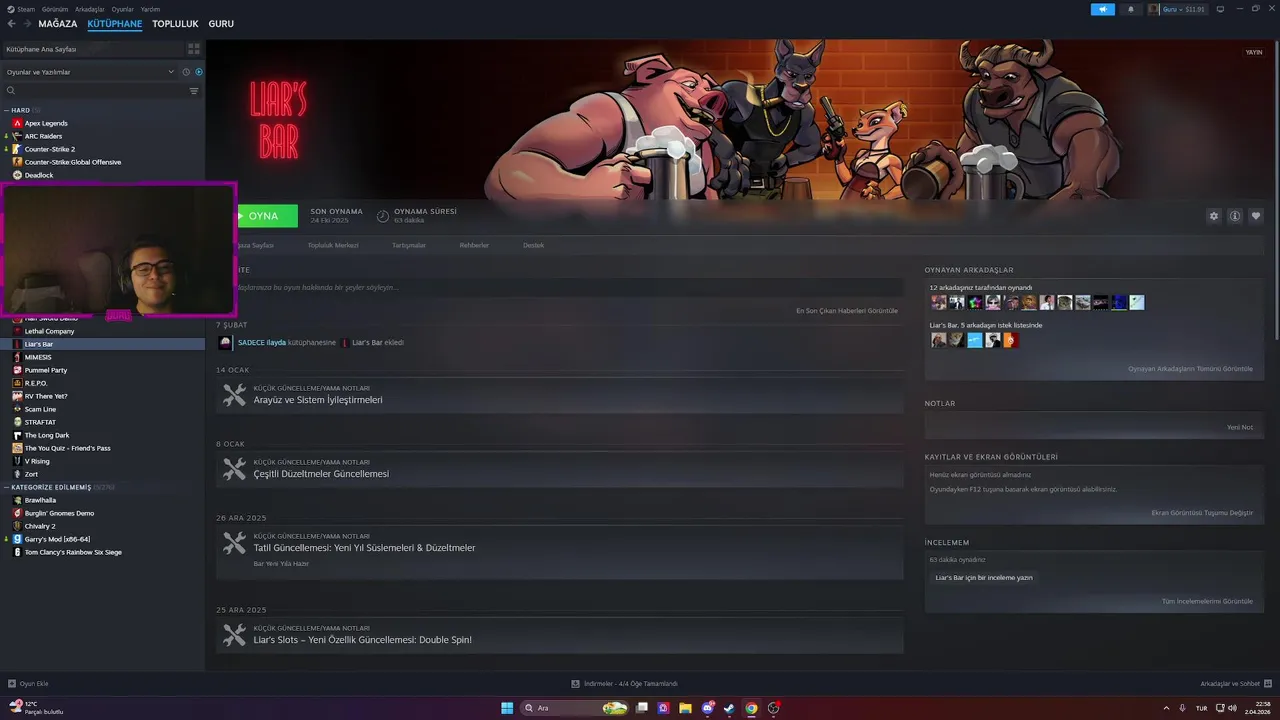Open Oyunlar ve Yazılımlar filter dropdown
The image size is (1280, 720).
click(90, 72)
